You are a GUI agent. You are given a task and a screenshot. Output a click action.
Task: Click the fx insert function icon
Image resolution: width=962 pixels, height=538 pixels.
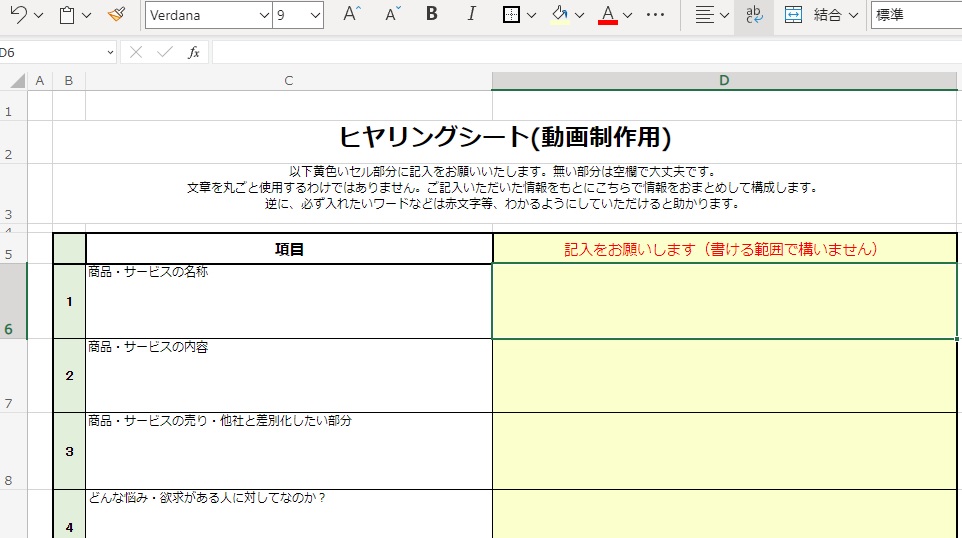click(193, 53)
